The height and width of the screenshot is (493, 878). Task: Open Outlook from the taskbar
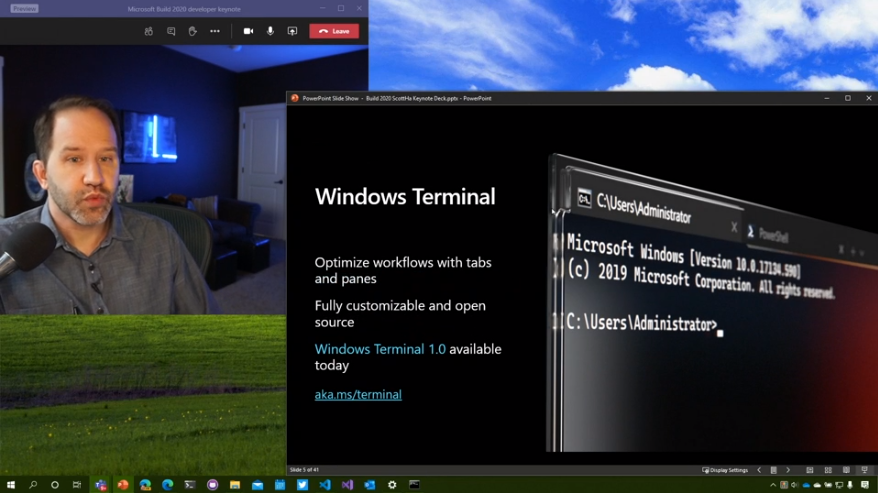[x=370, y=485]
